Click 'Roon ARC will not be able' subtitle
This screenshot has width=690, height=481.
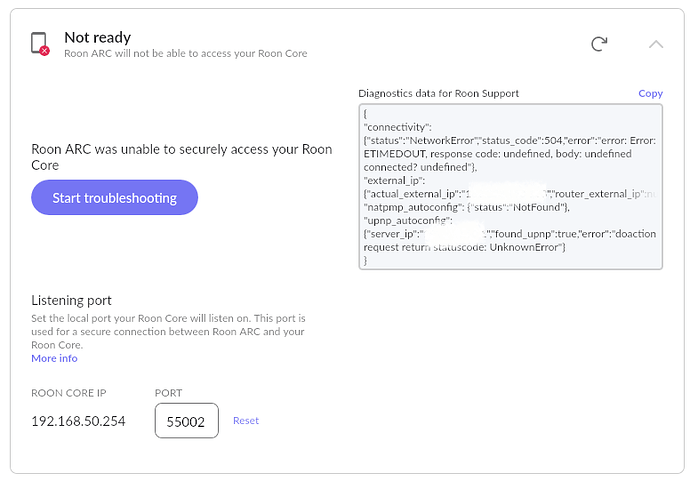tap(186, 53)
